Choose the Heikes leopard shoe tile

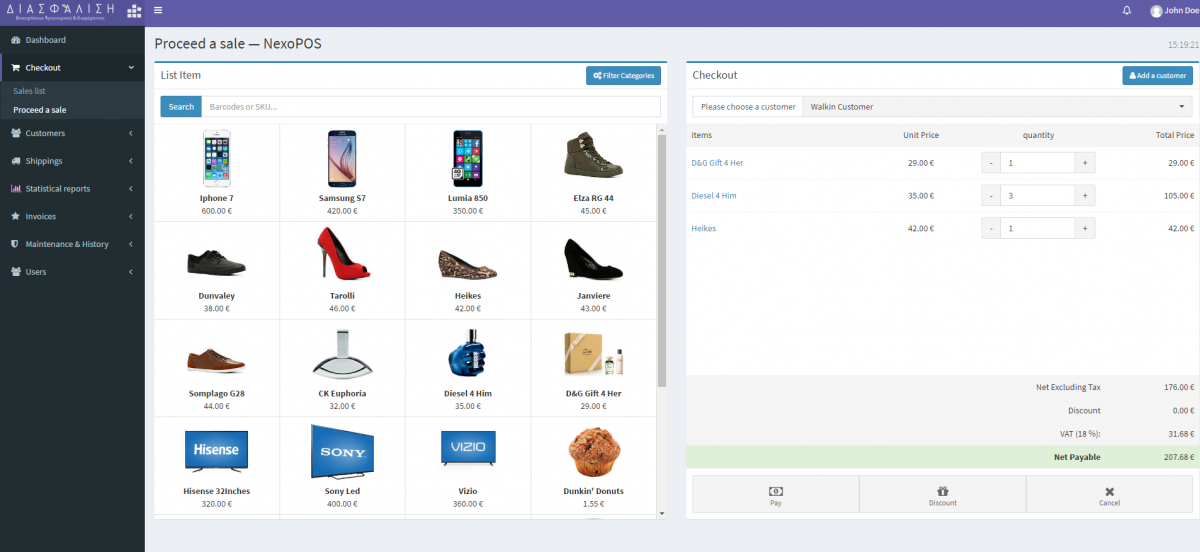pos(468,264)
